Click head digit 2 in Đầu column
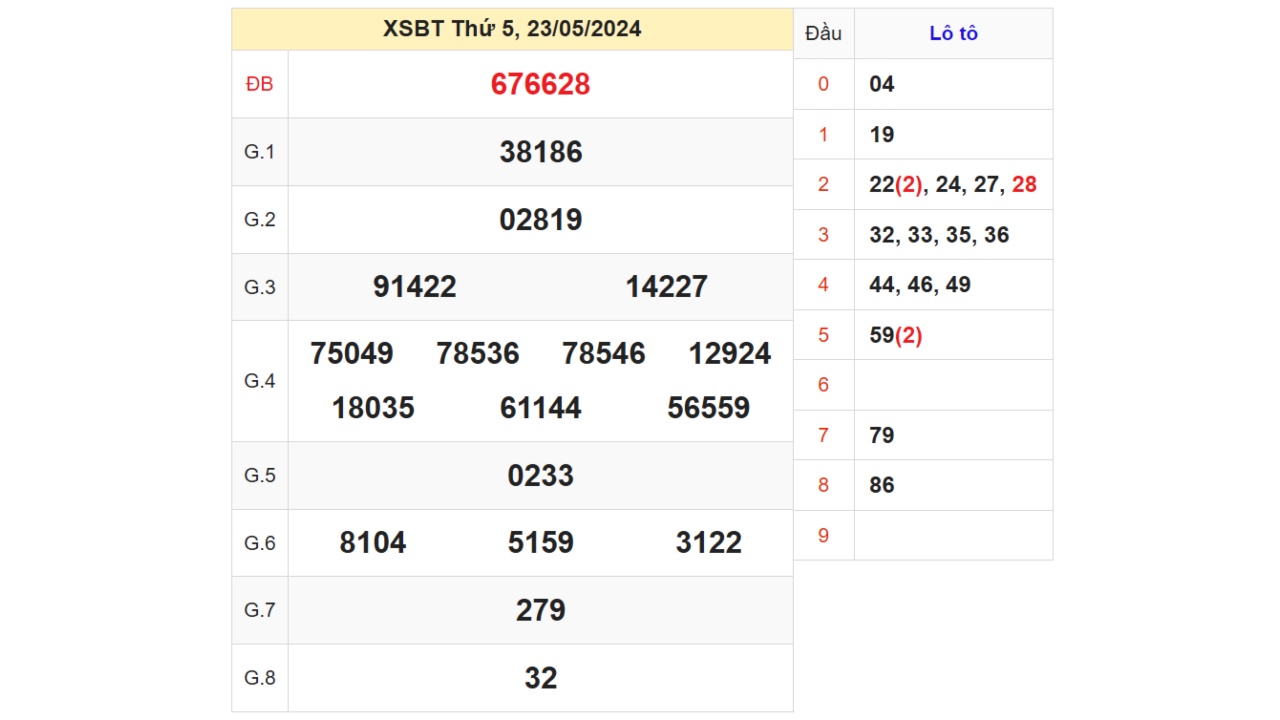This screenshot has height=720, width=1280. pos(823,184)
